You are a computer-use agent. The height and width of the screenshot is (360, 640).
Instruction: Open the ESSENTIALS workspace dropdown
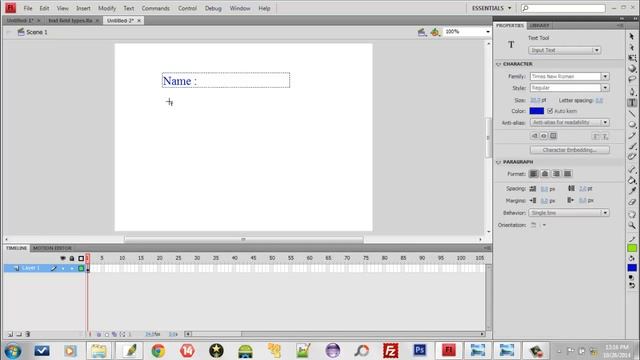(x=491, y=8)
